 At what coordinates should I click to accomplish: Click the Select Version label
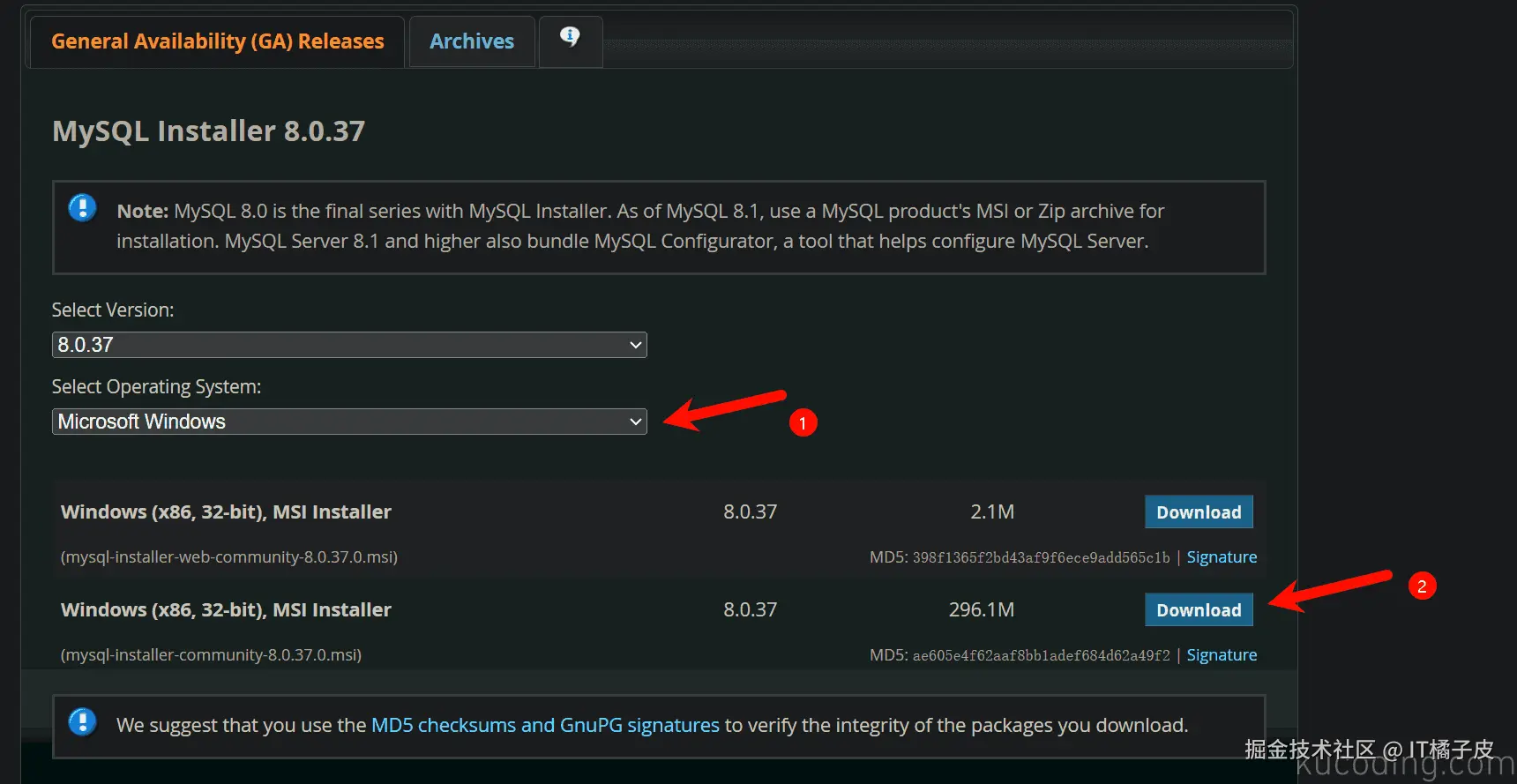(113, 310)
